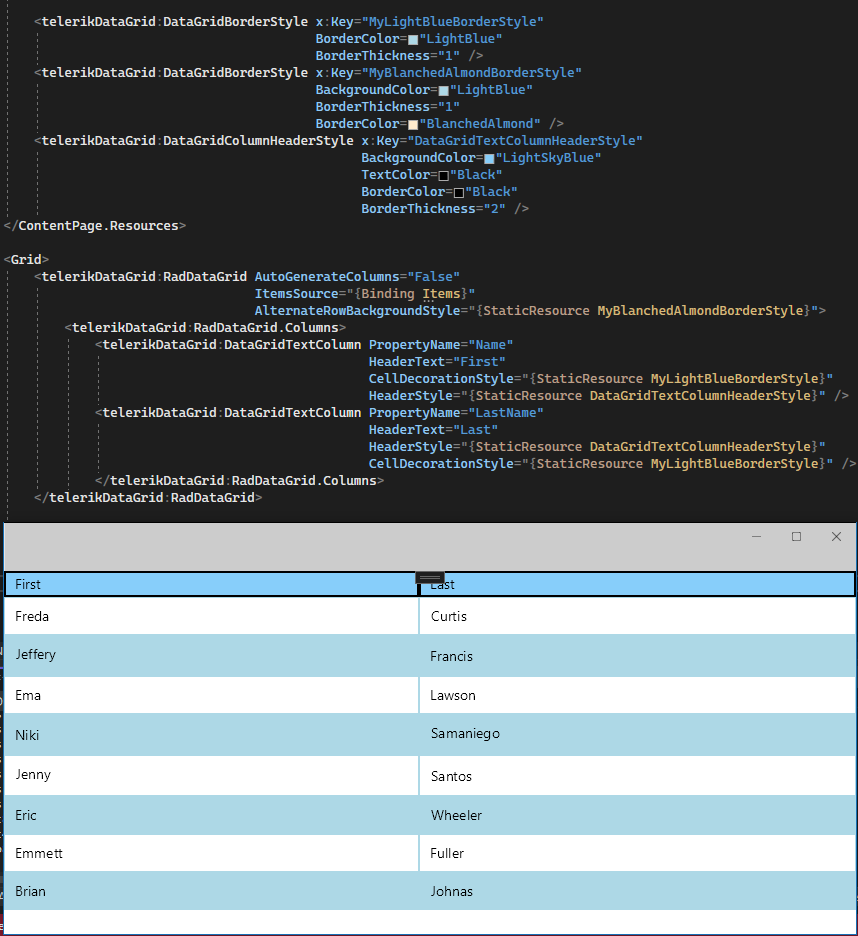Close the app window
The height and width of the screenshot is (936, 858).
pos(836,537)
